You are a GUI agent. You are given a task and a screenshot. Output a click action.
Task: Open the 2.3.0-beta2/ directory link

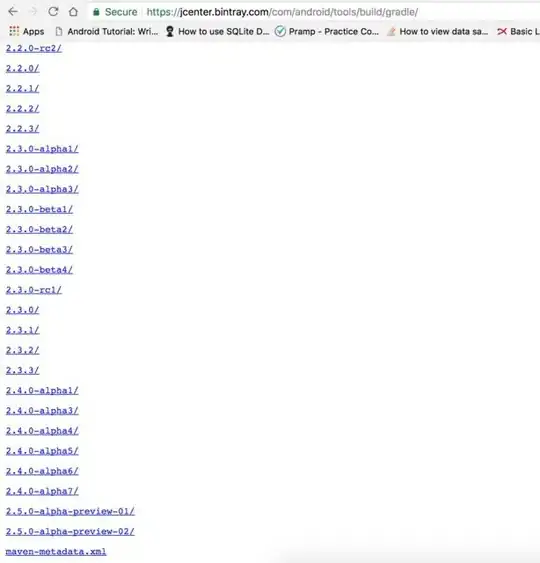tap(39, 229)
